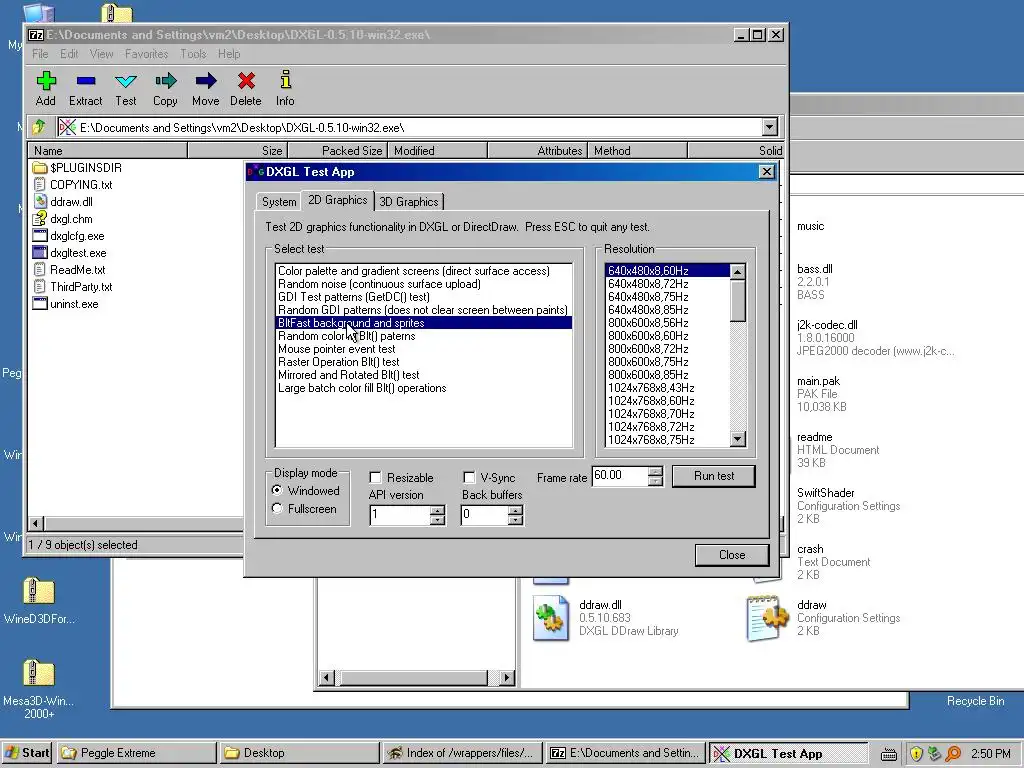Click the Add toolbar icon in 7-Zip
The width and height of the screenshot is (1024, 768).
point(46,81)
